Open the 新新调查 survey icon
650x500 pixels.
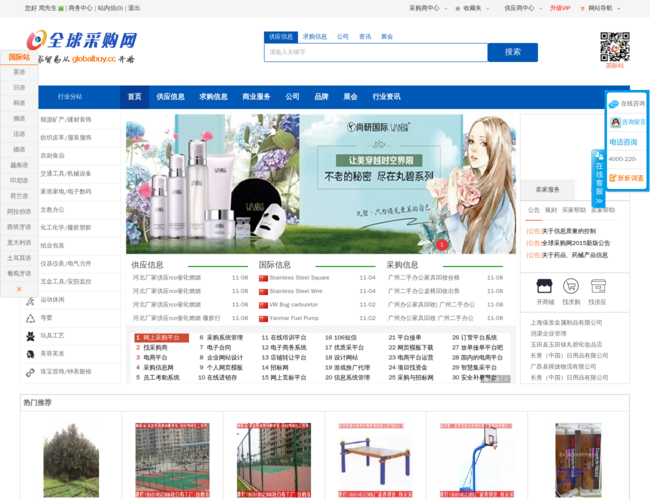tap(612, 178)
